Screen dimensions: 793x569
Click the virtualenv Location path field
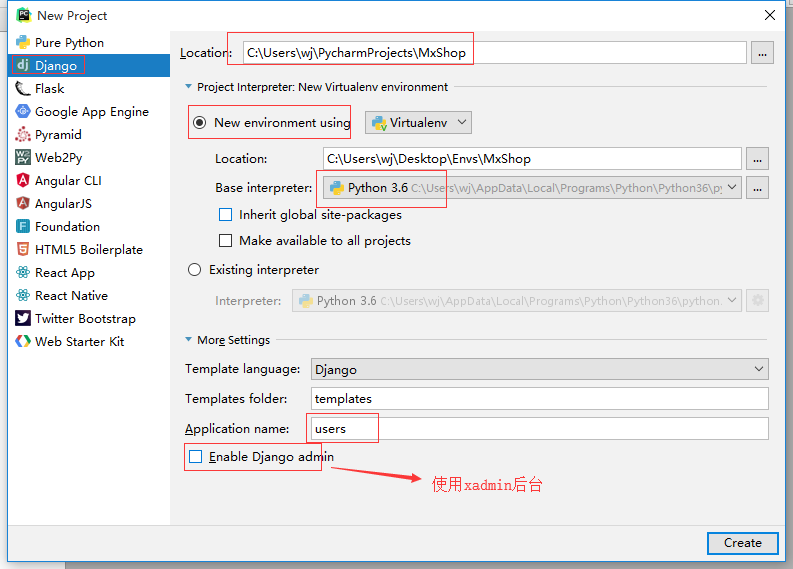click(x=533, y=159)
